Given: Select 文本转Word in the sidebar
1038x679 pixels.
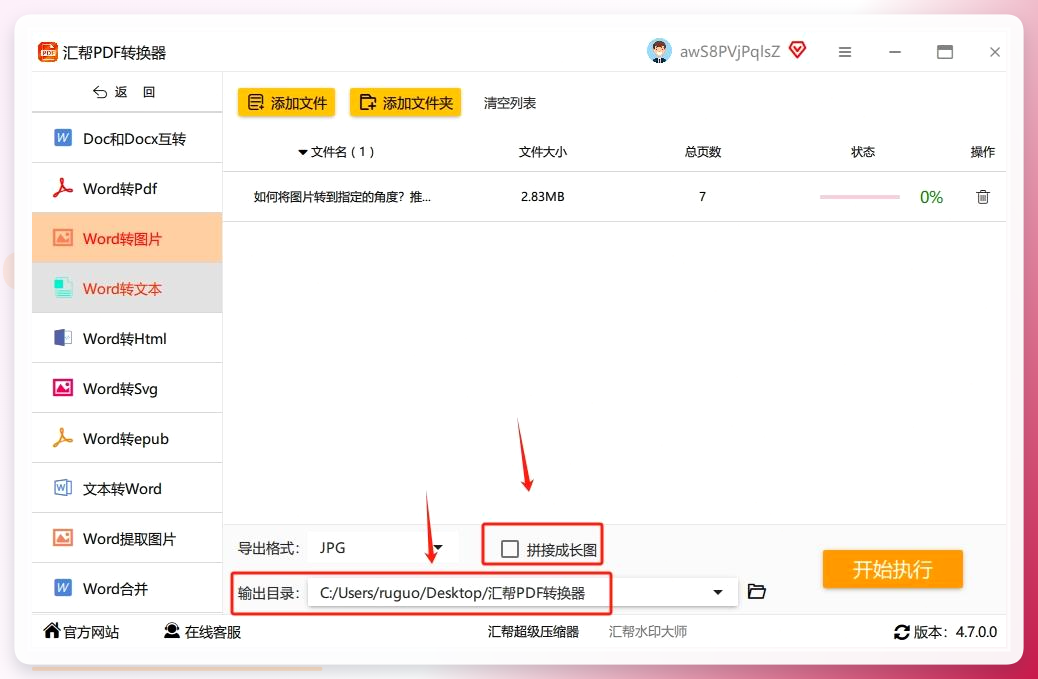Looking at the screenshot, I should pyautogui.click(x=127, y=488).
